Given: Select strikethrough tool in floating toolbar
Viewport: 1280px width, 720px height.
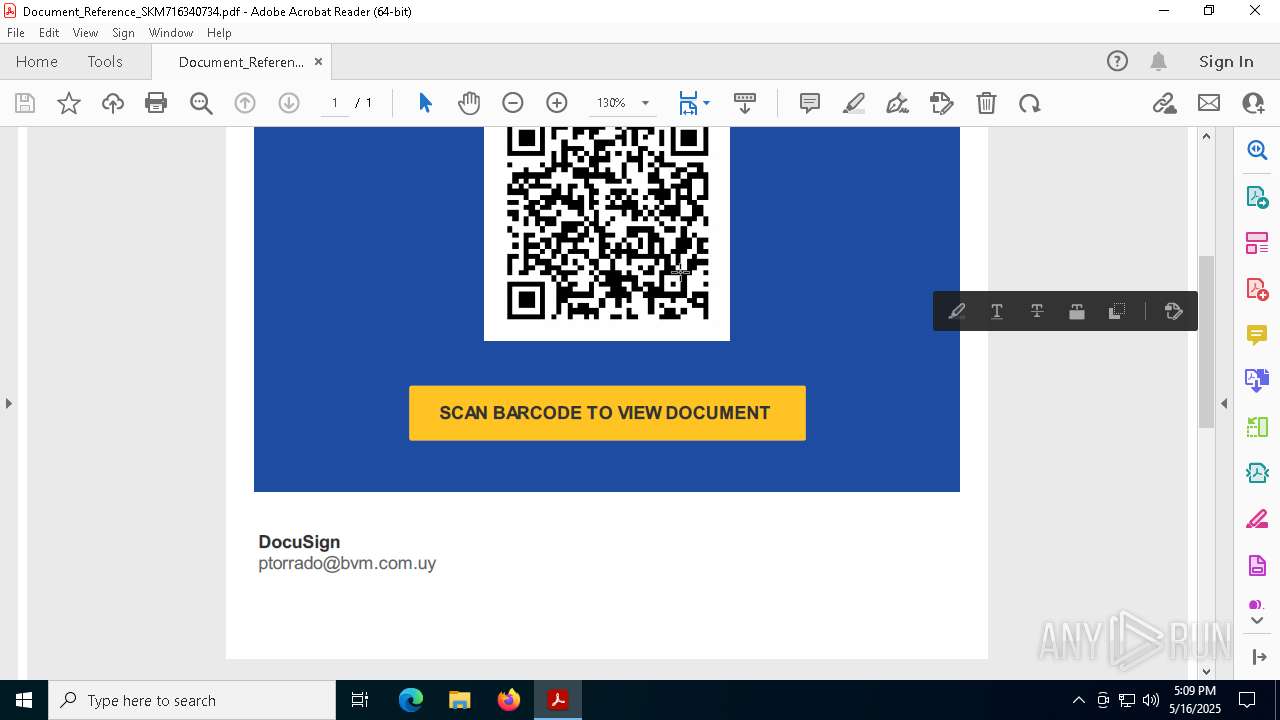Looking at the screenshot, I should point(1037,311).
